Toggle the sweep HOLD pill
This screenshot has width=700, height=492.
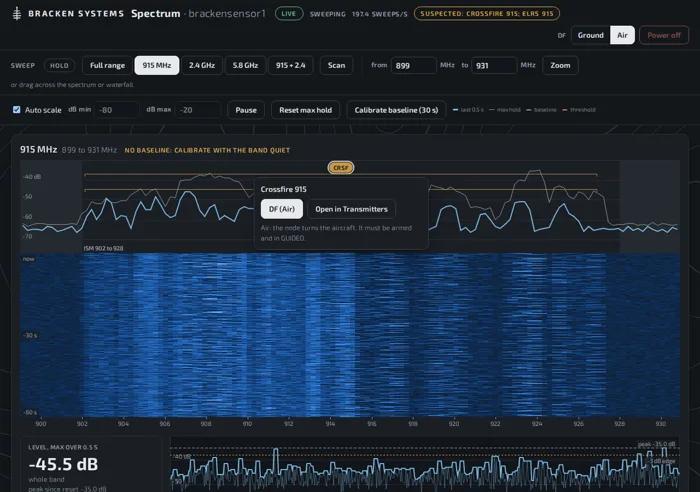tap(59, 65)
